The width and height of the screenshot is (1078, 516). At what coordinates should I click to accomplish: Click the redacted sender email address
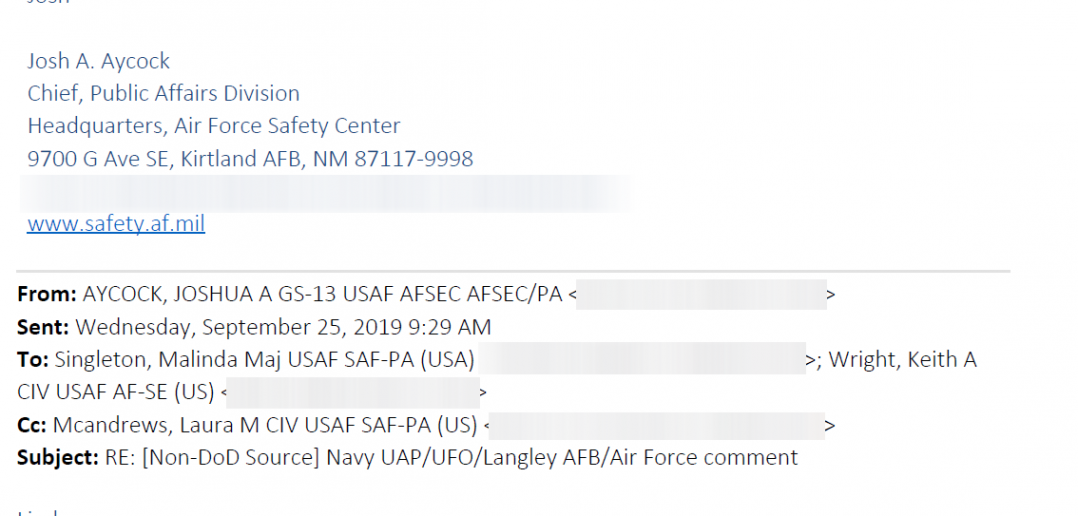tap(701, 295)
